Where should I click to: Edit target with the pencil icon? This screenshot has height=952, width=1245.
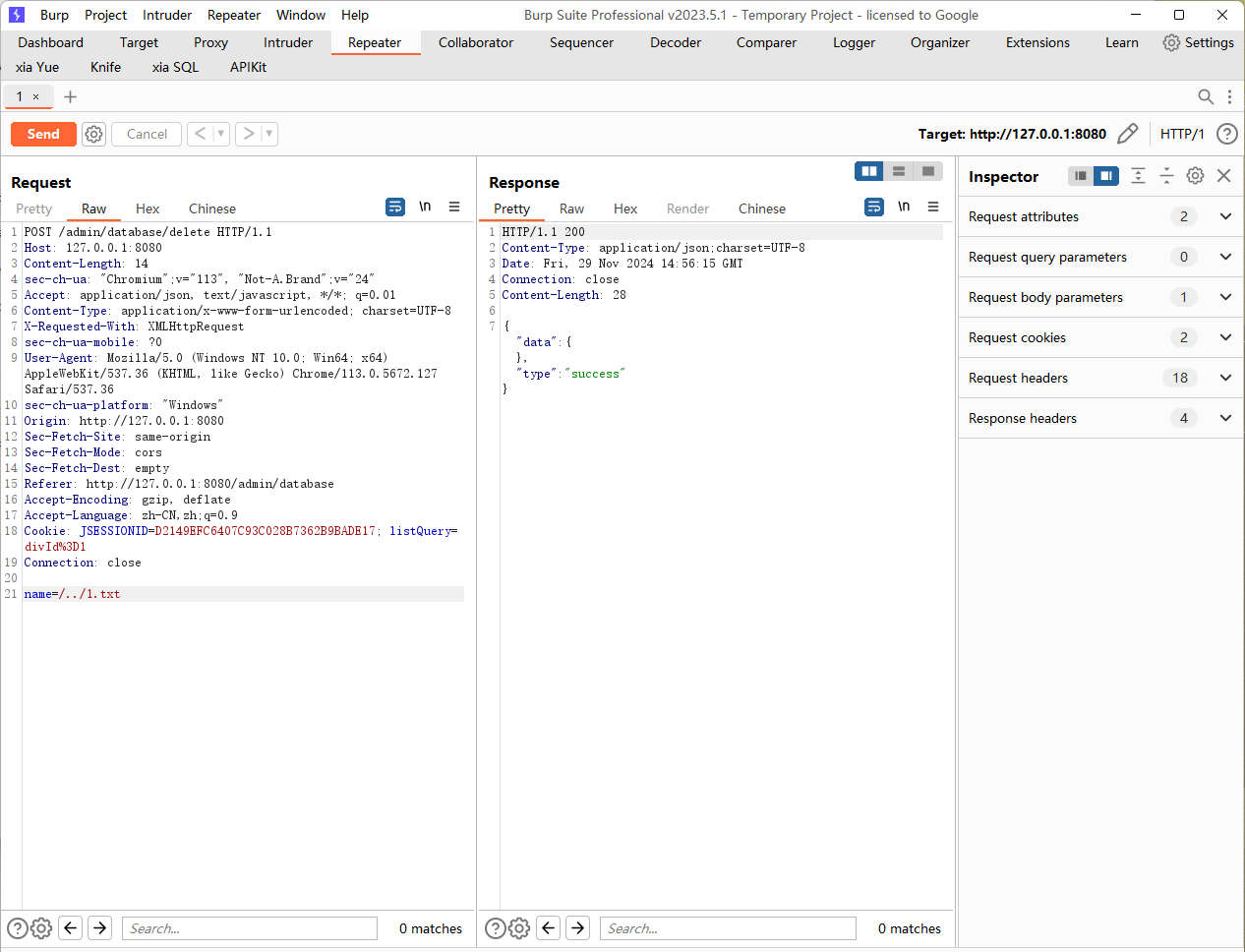(1128, 134)
